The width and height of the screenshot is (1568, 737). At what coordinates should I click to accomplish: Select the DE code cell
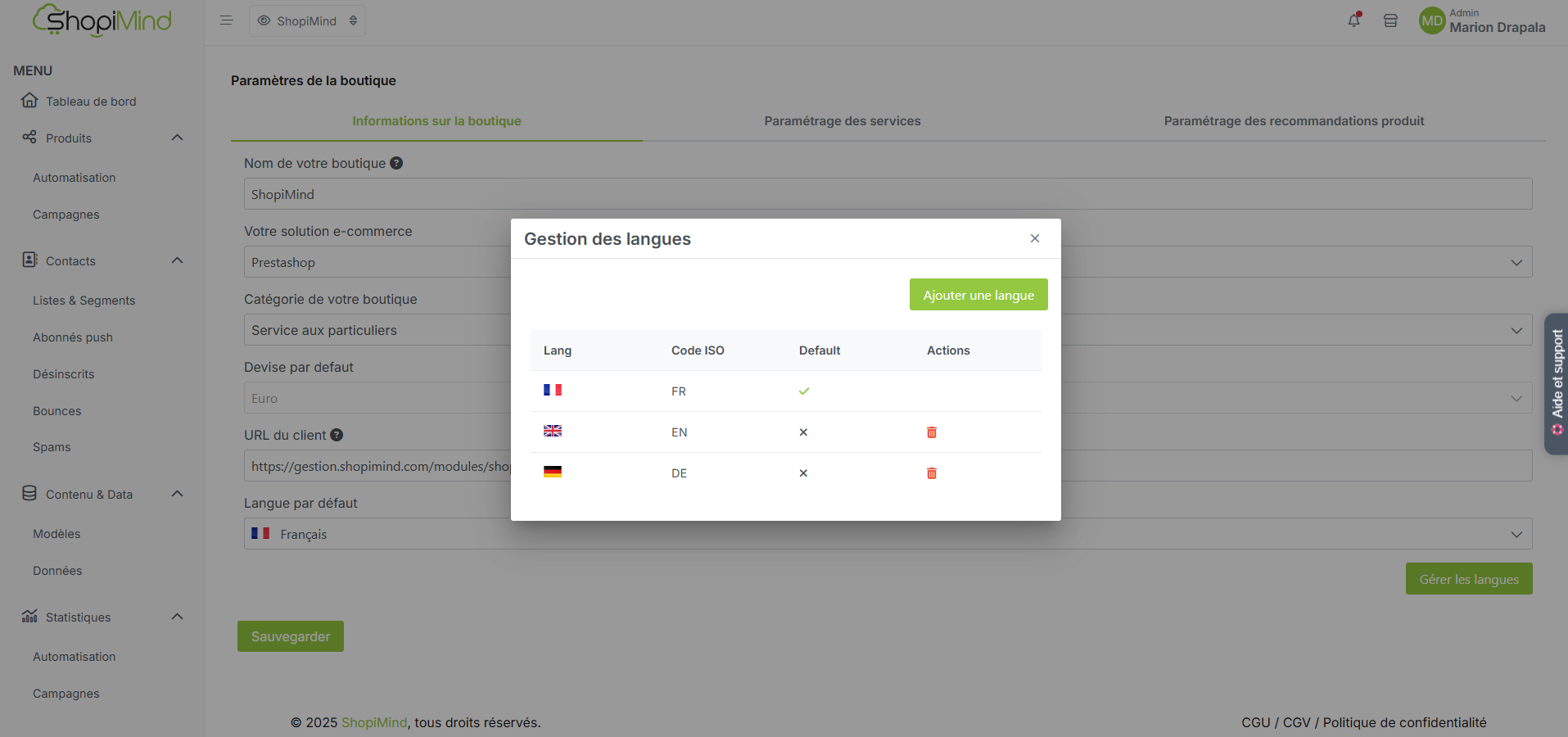(x=680, y=473)
